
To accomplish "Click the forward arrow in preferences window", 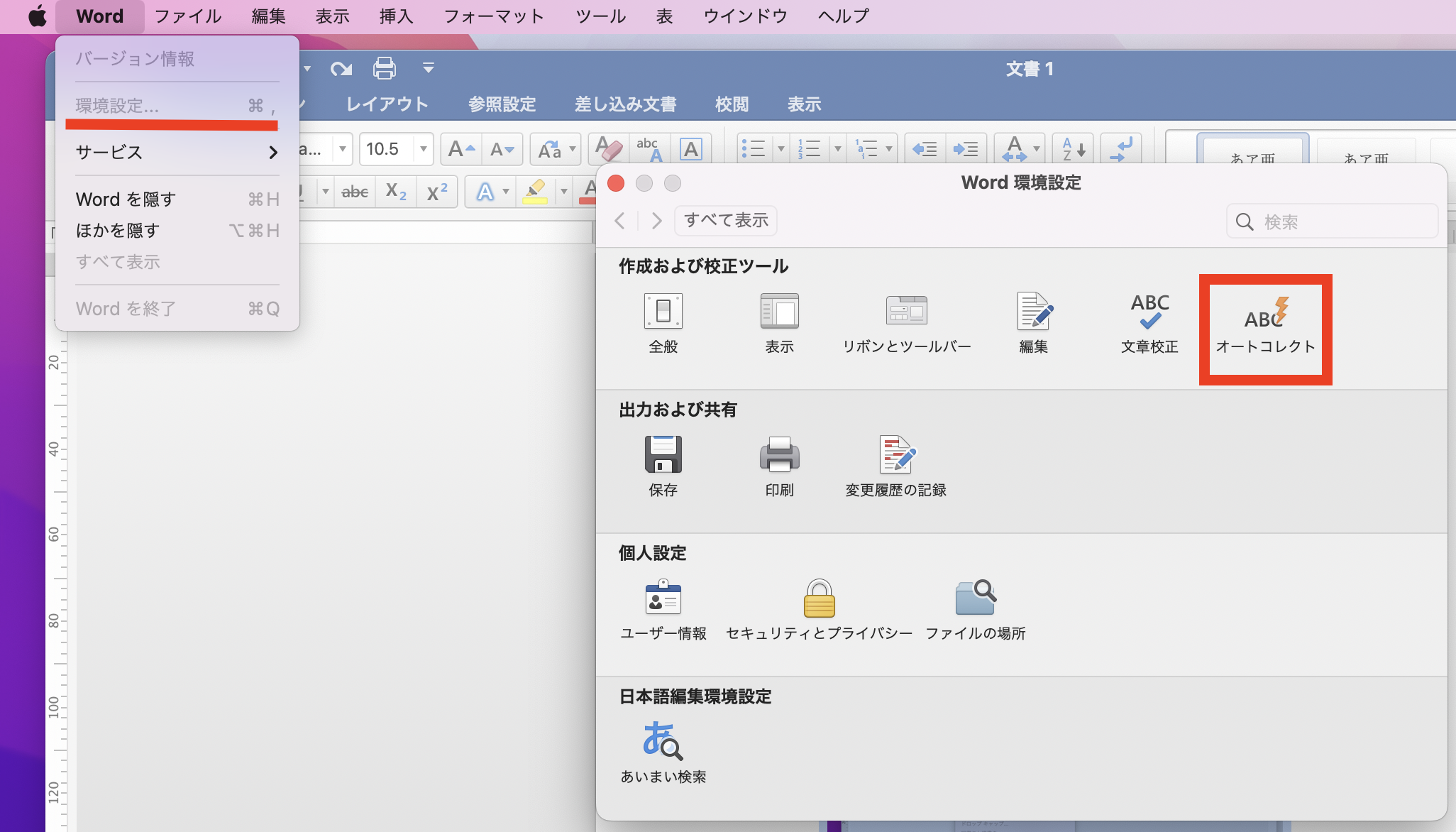I will tap(657, 221).
